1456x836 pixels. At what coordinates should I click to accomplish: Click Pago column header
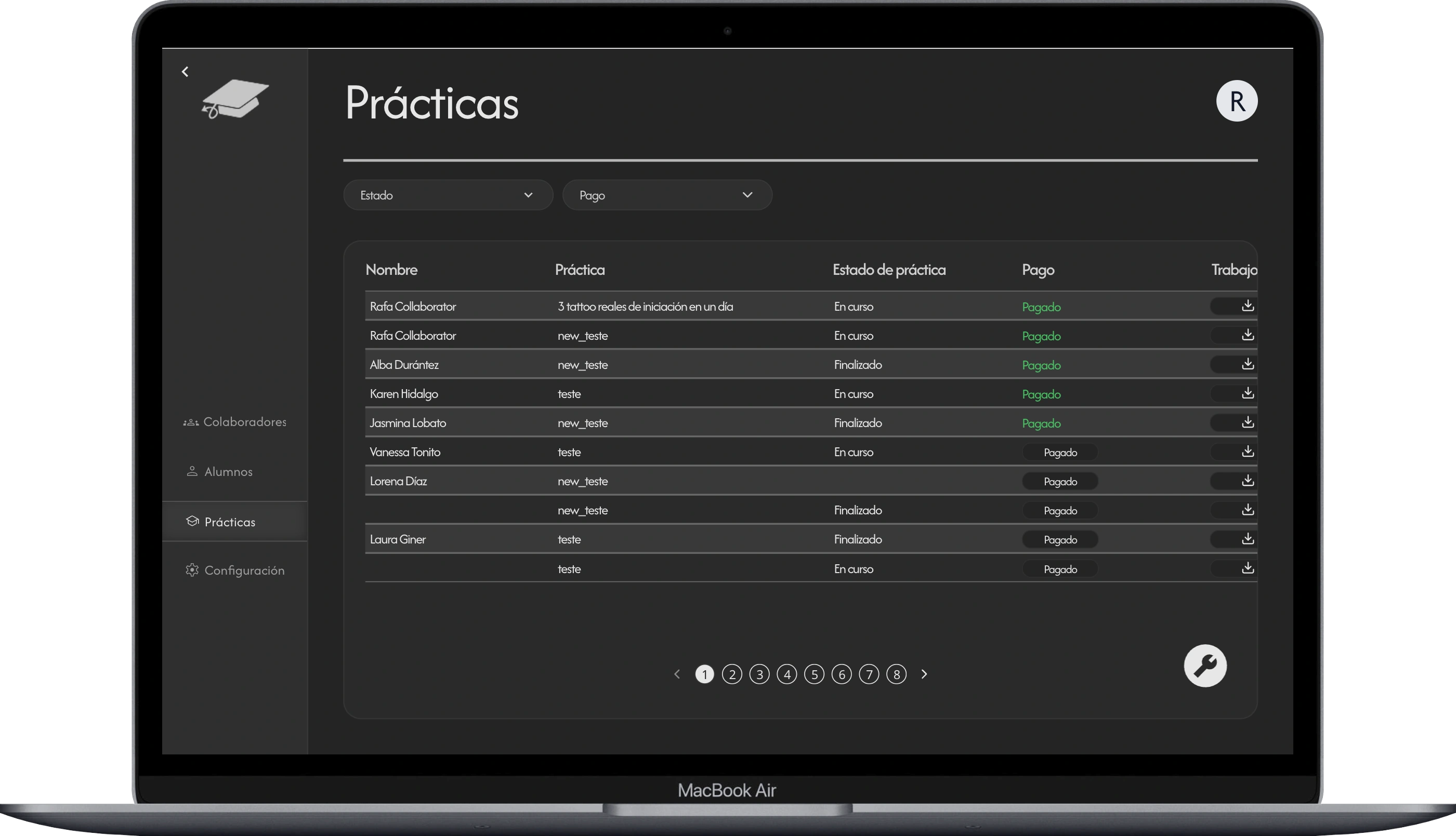(1038, 269)
